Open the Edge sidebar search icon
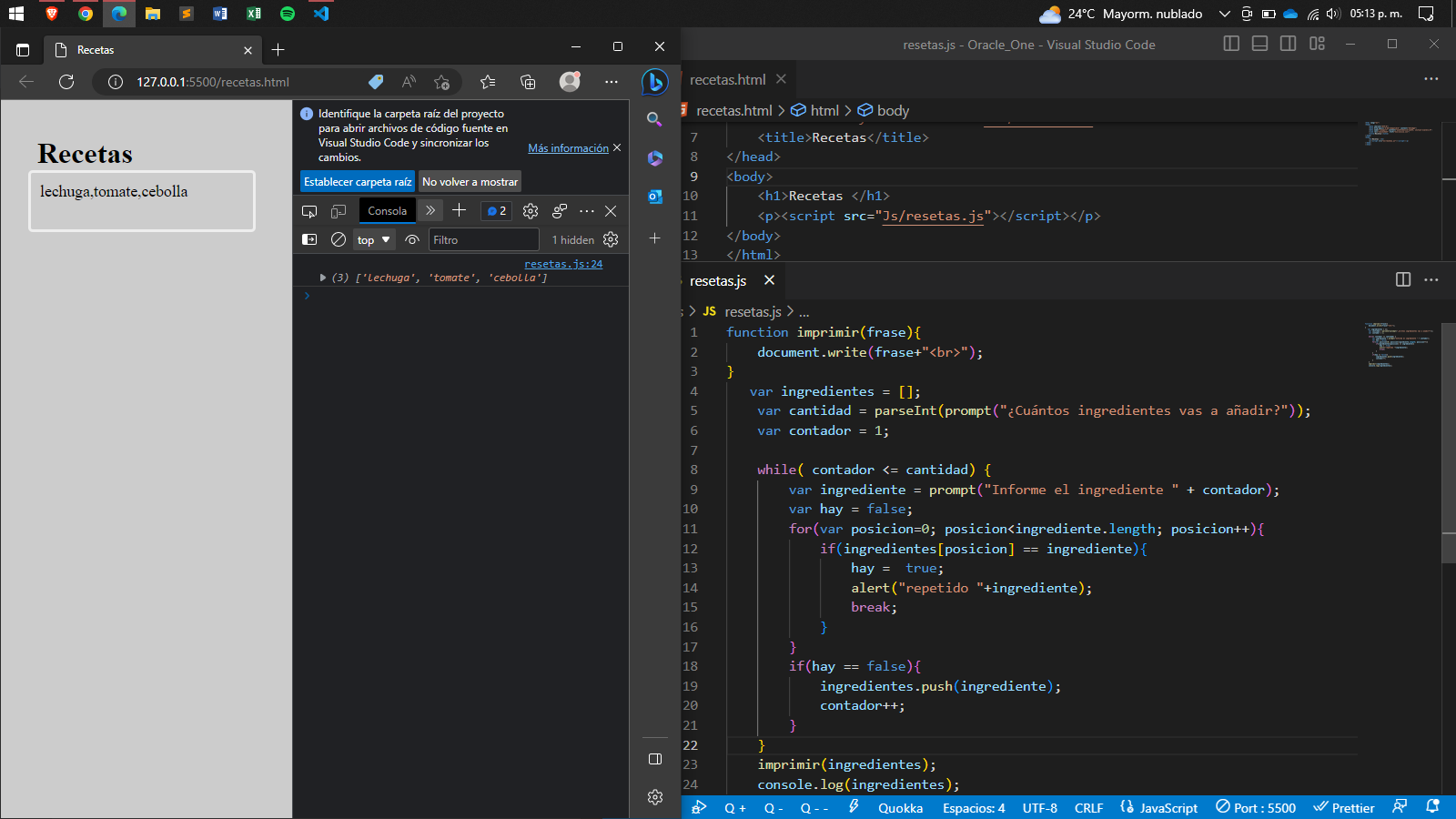Screen dimensions: 1456x819 (654, 119)
